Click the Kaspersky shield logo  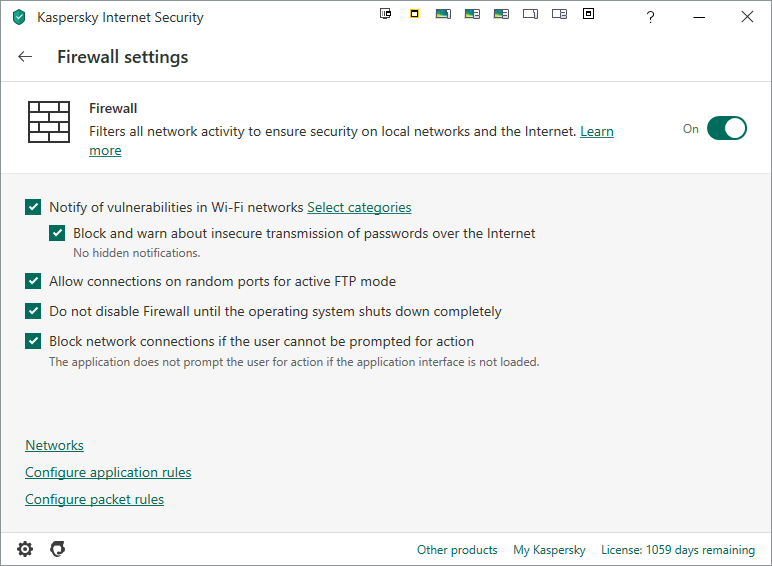pos(19,17)
